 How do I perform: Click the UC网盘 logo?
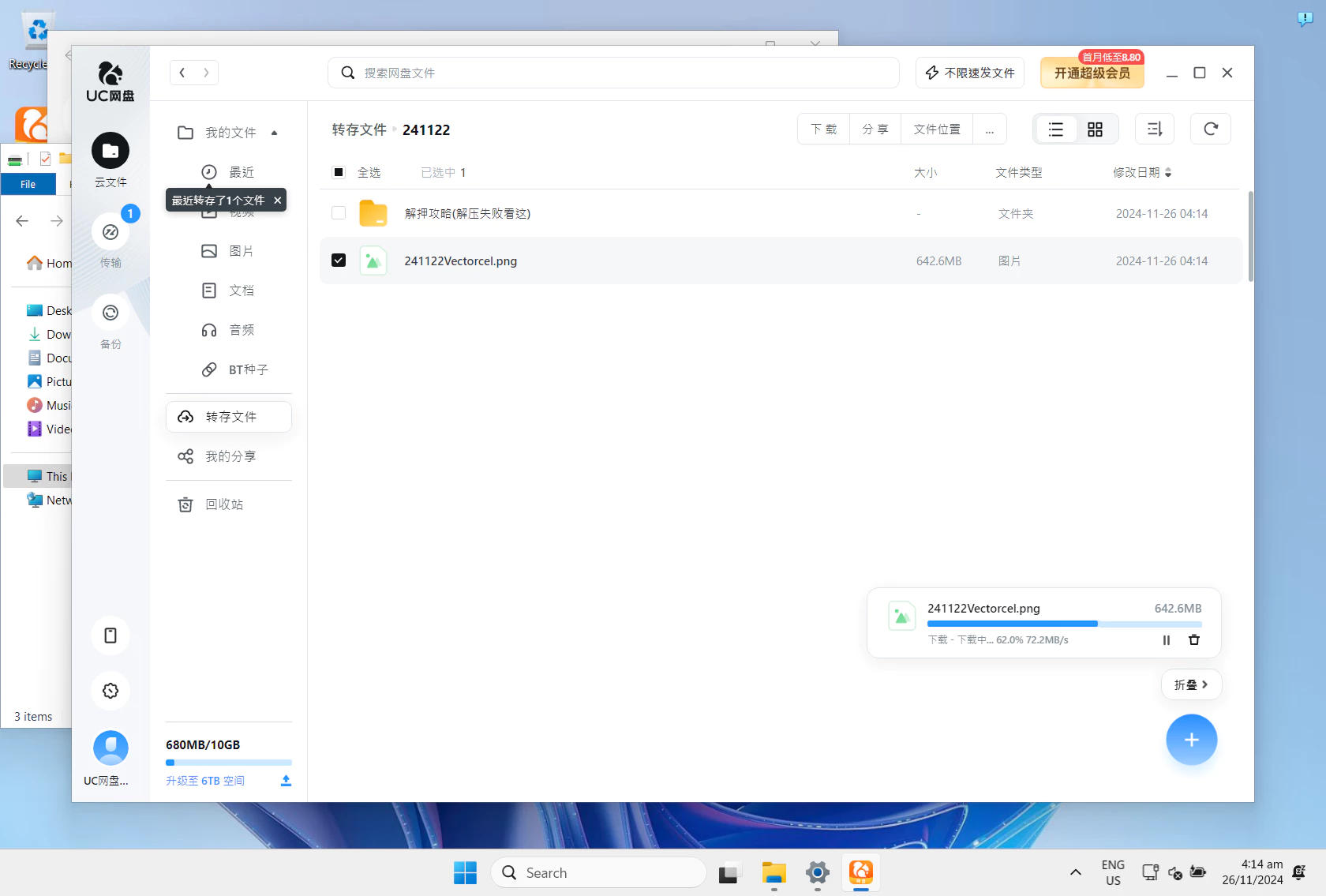tap(110, 82)
